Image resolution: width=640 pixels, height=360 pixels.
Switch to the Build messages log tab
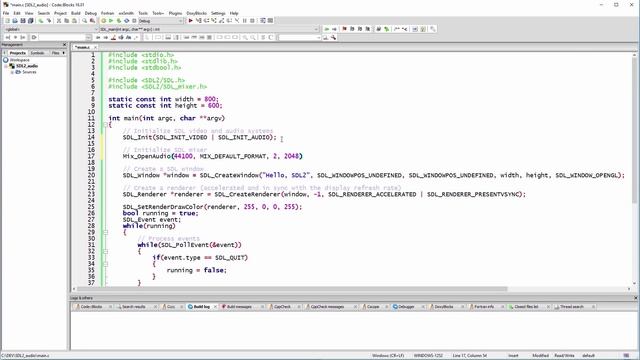click(x=240, y=307)
